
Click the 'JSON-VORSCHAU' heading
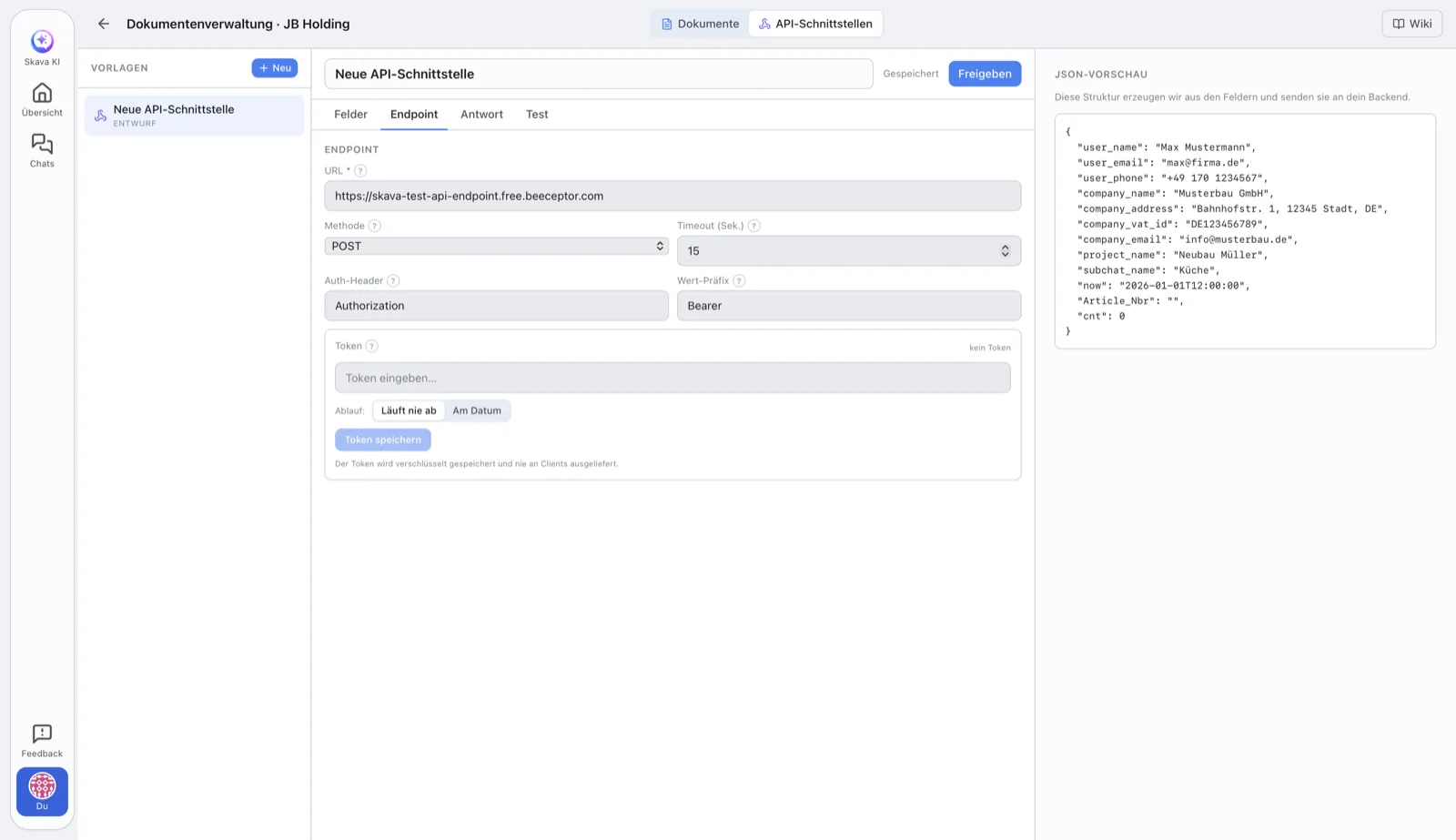pyautogui.click(x=1101, y=75)
